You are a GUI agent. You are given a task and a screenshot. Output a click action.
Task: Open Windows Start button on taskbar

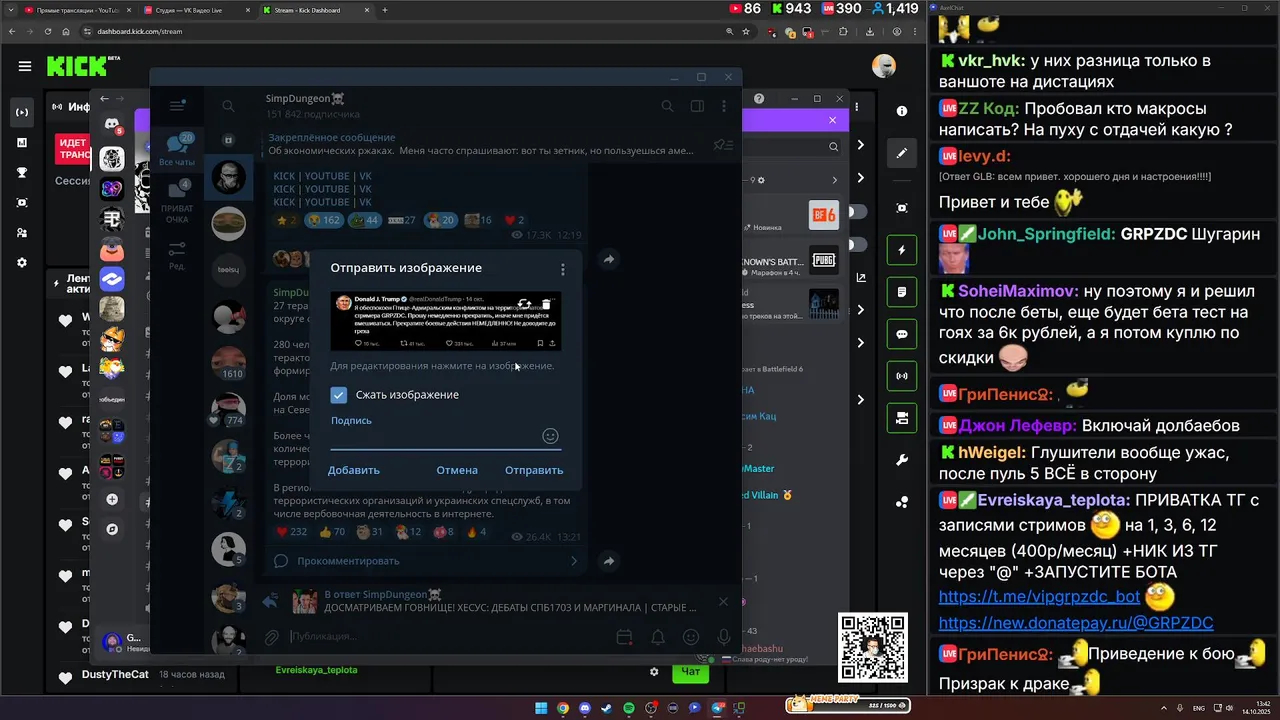[x=541, y=708]
